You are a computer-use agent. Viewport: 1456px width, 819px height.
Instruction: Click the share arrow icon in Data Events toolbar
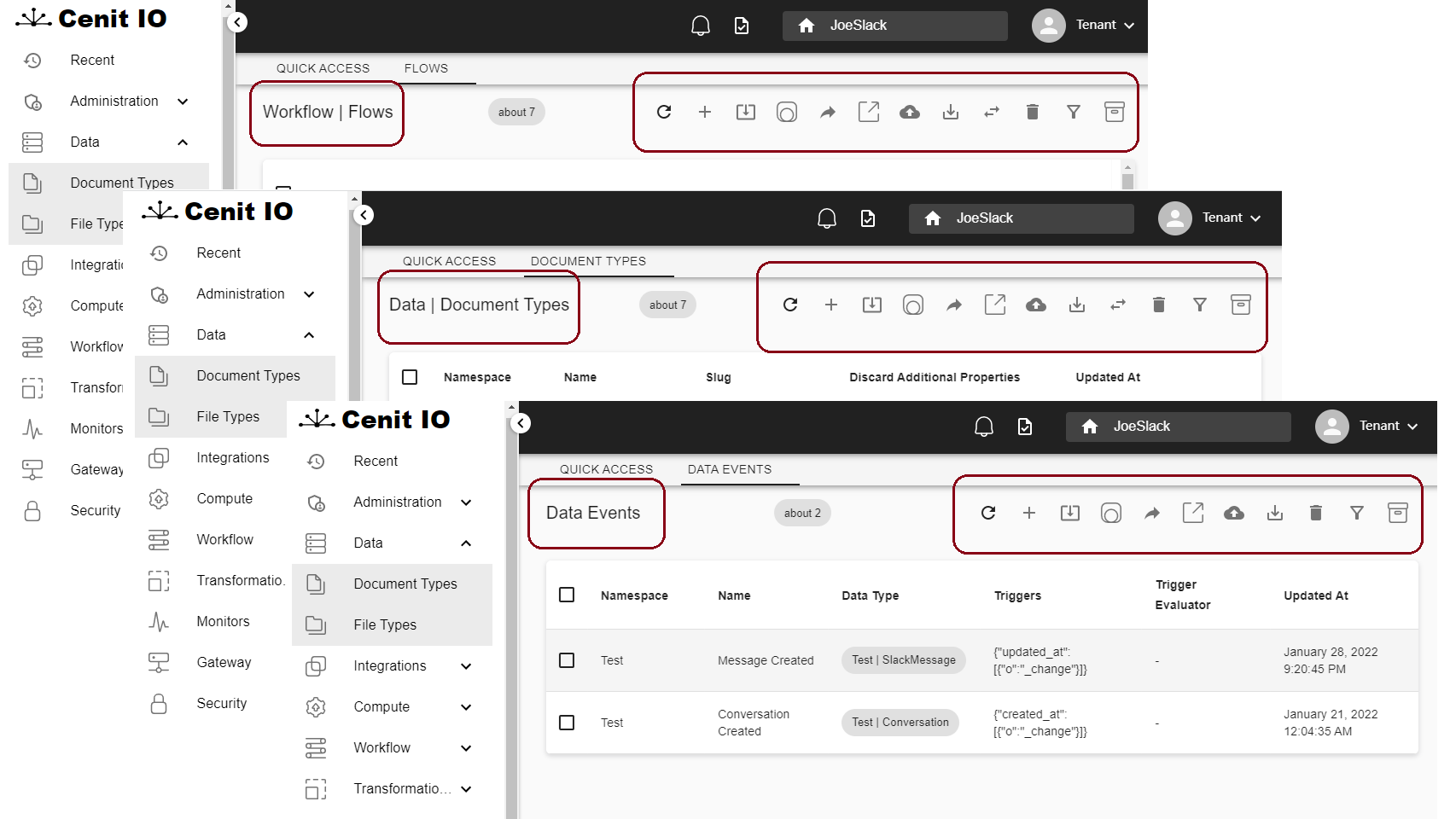(x=1152, y=513)
